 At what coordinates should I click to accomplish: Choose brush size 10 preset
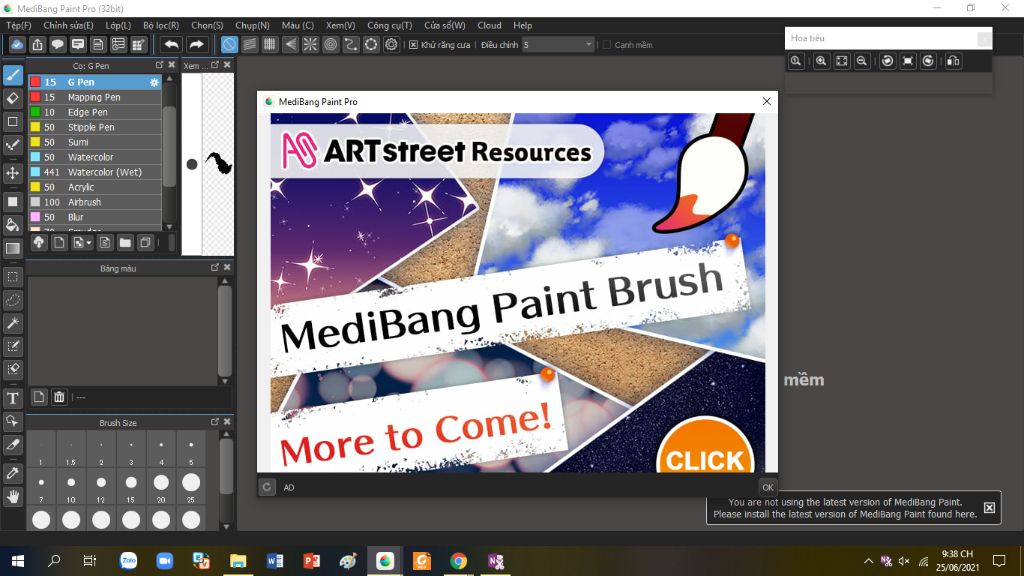(x=71, y=487)
